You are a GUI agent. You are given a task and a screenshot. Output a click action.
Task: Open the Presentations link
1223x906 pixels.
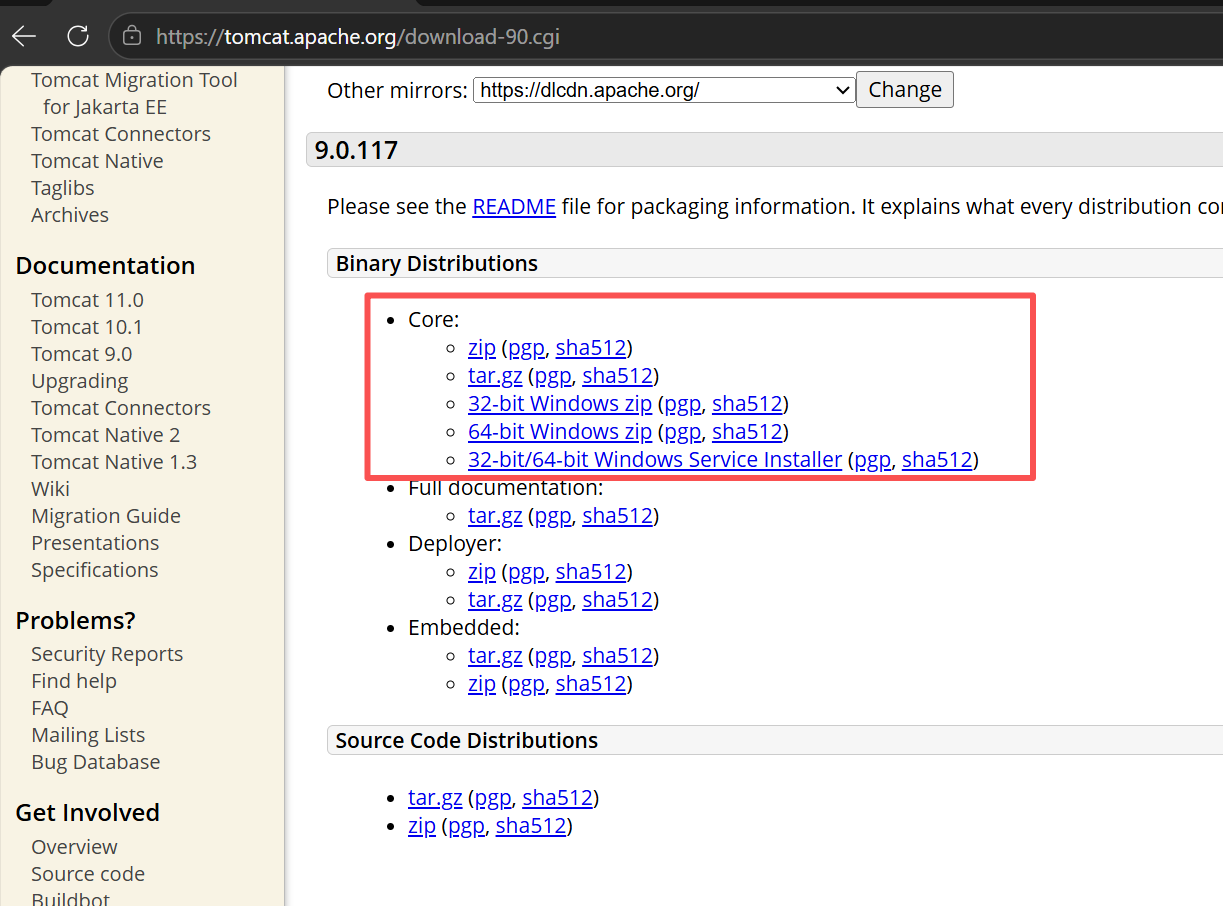95,543
